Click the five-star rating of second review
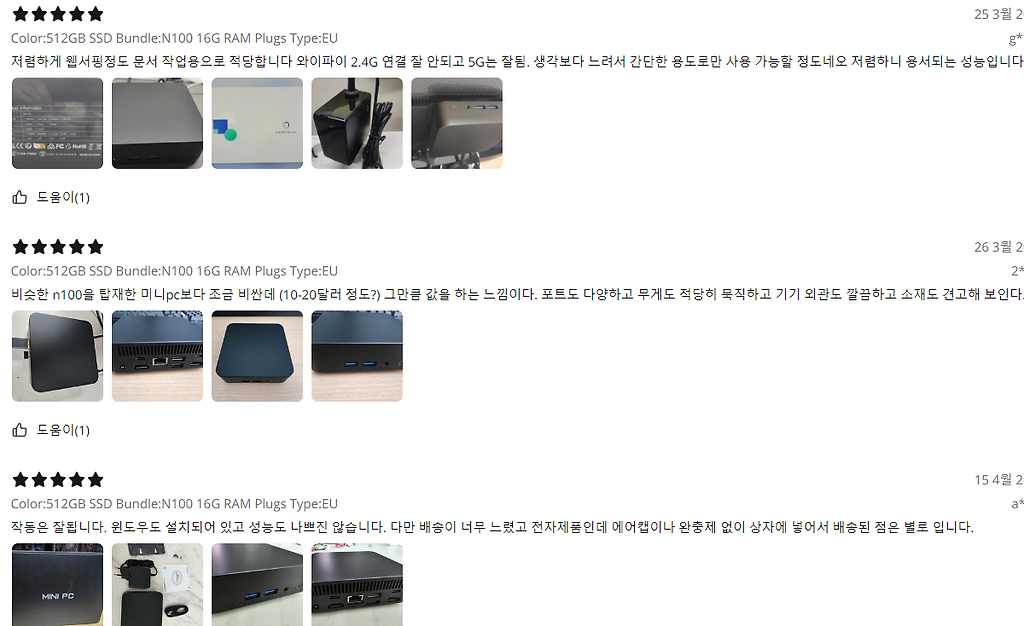Image resolution: width=1024 pixels, height=626 pixels. pos(58,247)
